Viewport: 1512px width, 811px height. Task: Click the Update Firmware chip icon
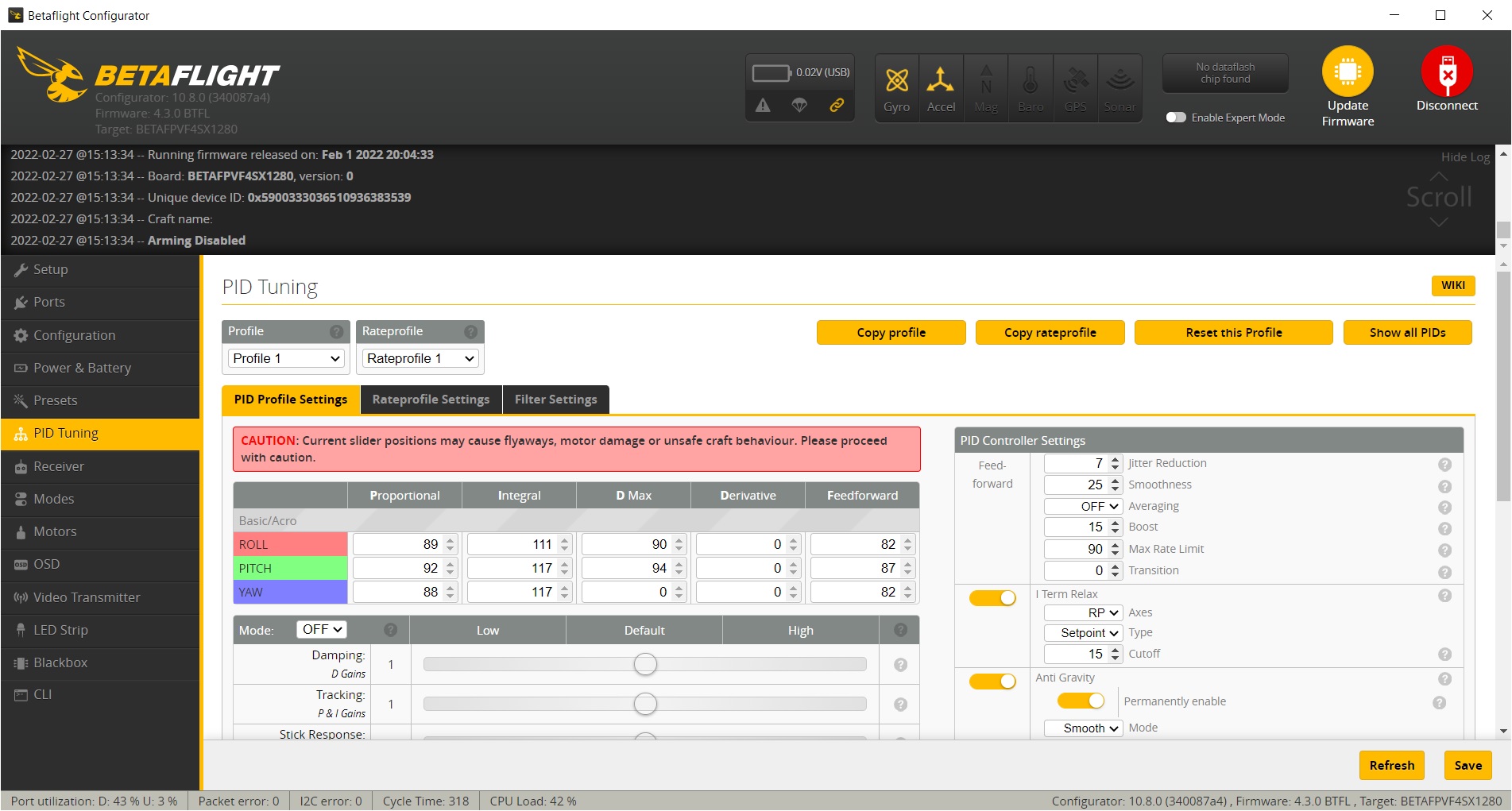click(1348, 71)
